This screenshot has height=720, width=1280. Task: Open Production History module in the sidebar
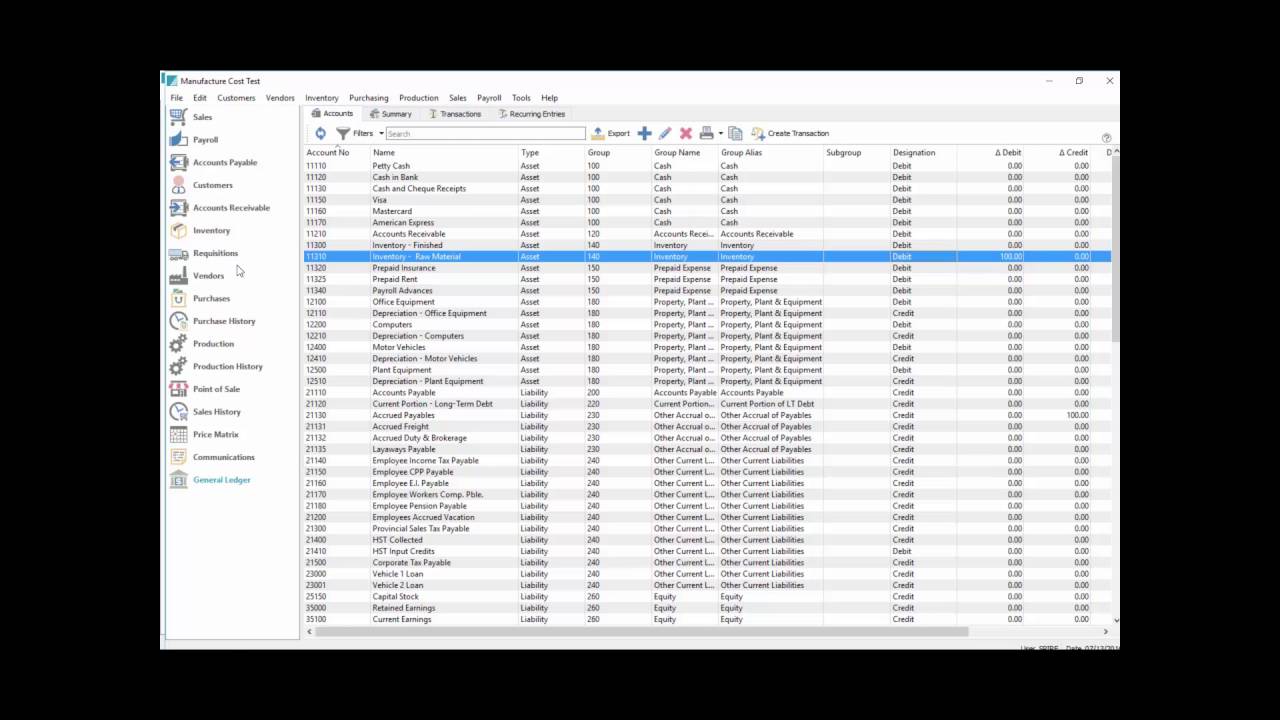pyautogui.click(x=228, y=367)
